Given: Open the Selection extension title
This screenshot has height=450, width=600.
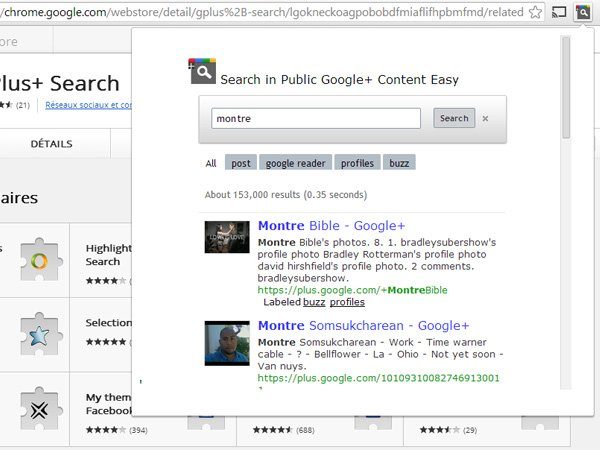Looking at the screenshot, I should [108, 323].
